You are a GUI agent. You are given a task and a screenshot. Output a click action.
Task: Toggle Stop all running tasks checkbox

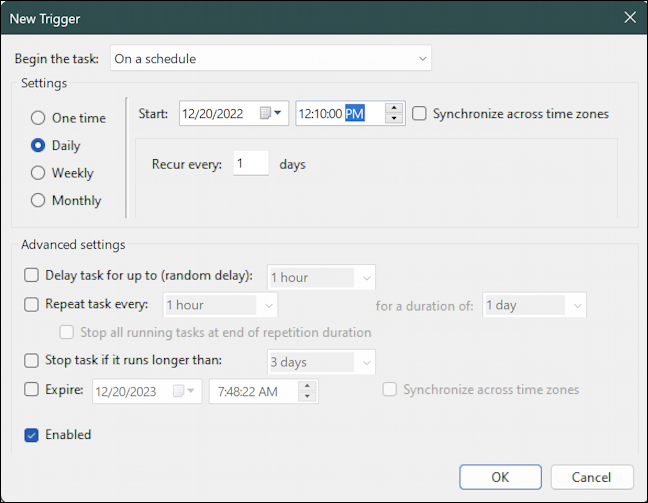[x=67, y=332]
